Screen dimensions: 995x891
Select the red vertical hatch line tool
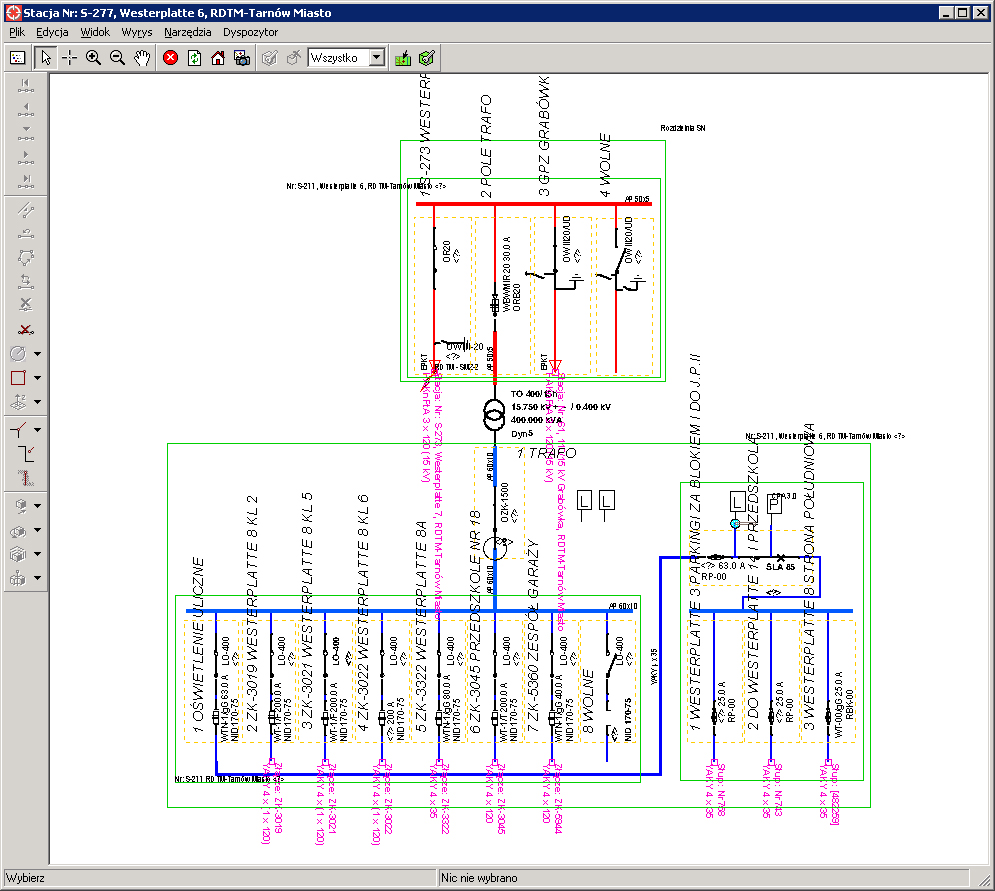[25, 477]
